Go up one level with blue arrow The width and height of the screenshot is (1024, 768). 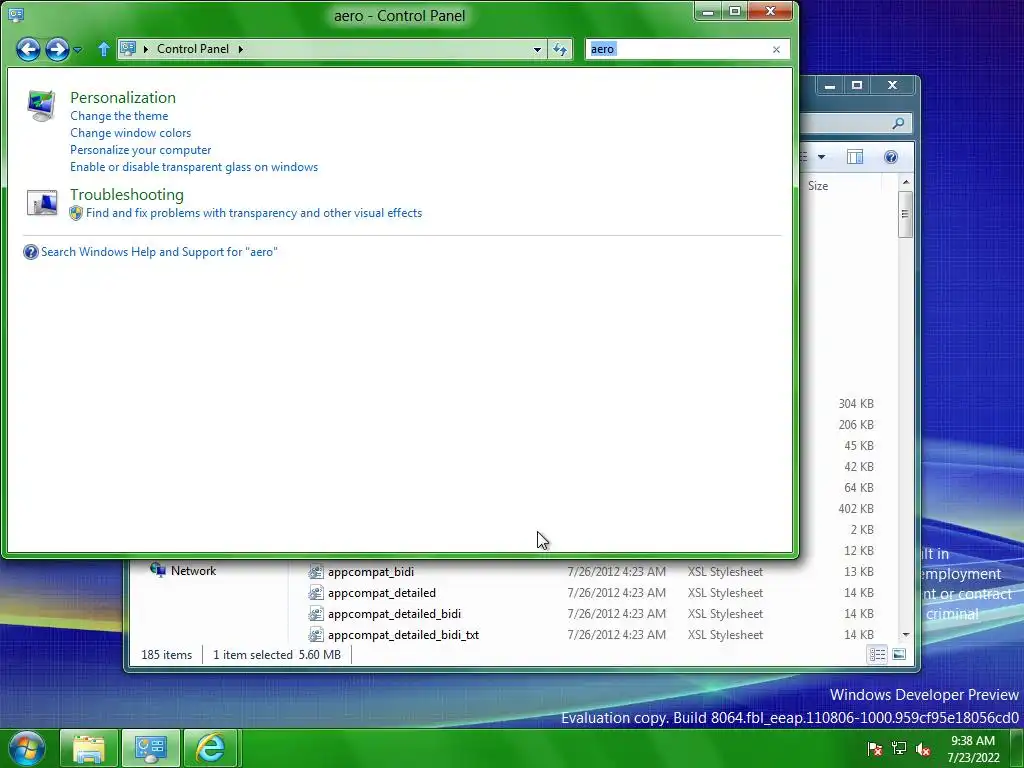coord(103,49)
